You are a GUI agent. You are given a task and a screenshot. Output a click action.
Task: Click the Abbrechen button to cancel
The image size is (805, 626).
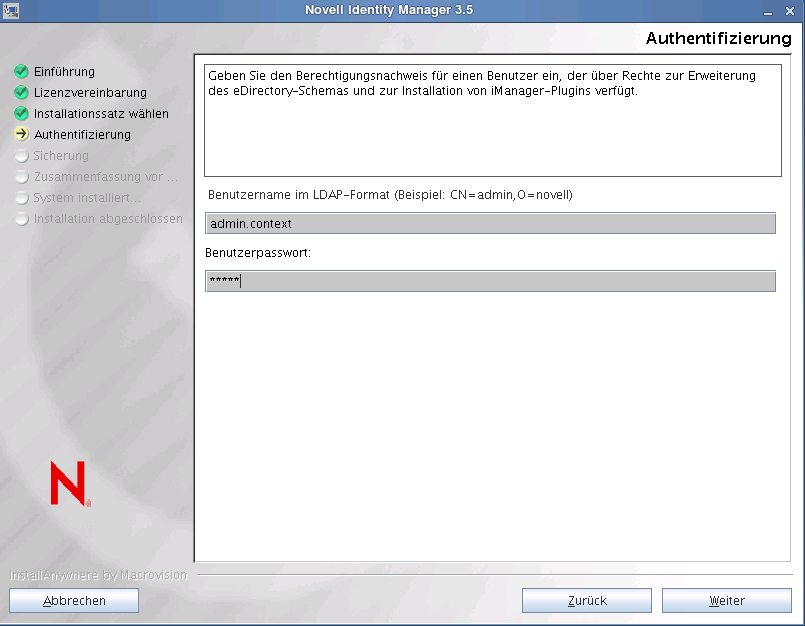click(73, 600)
